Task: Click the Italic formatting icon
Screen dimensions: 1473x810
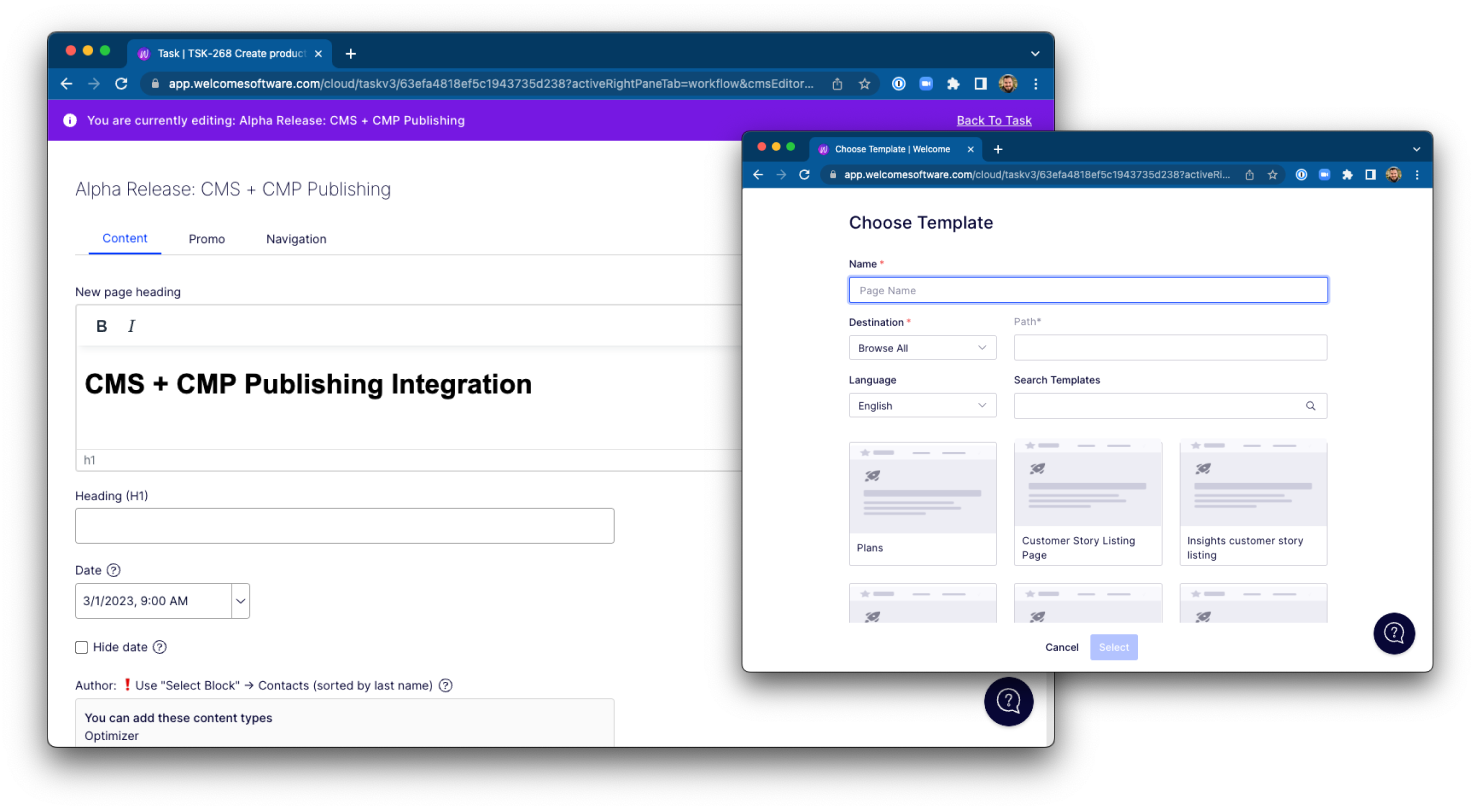Action: point(131,326)
